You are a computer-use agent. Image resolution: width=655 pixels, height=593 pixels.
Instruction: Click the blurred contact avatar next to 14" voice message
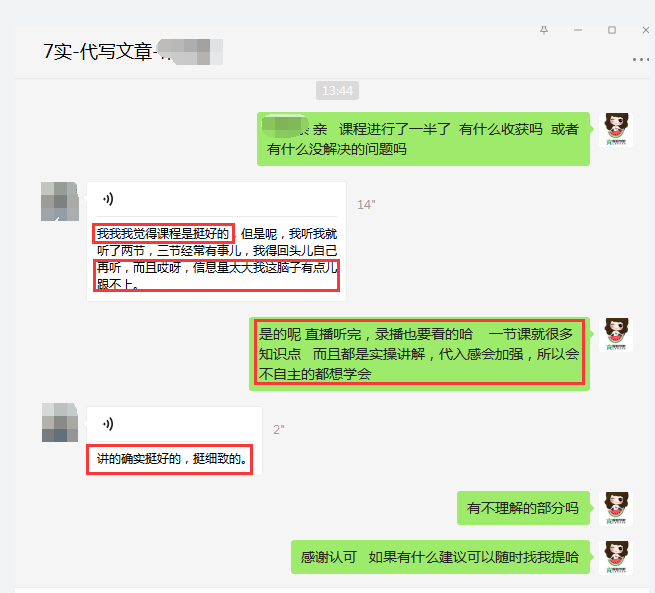[x=60, y=201]
